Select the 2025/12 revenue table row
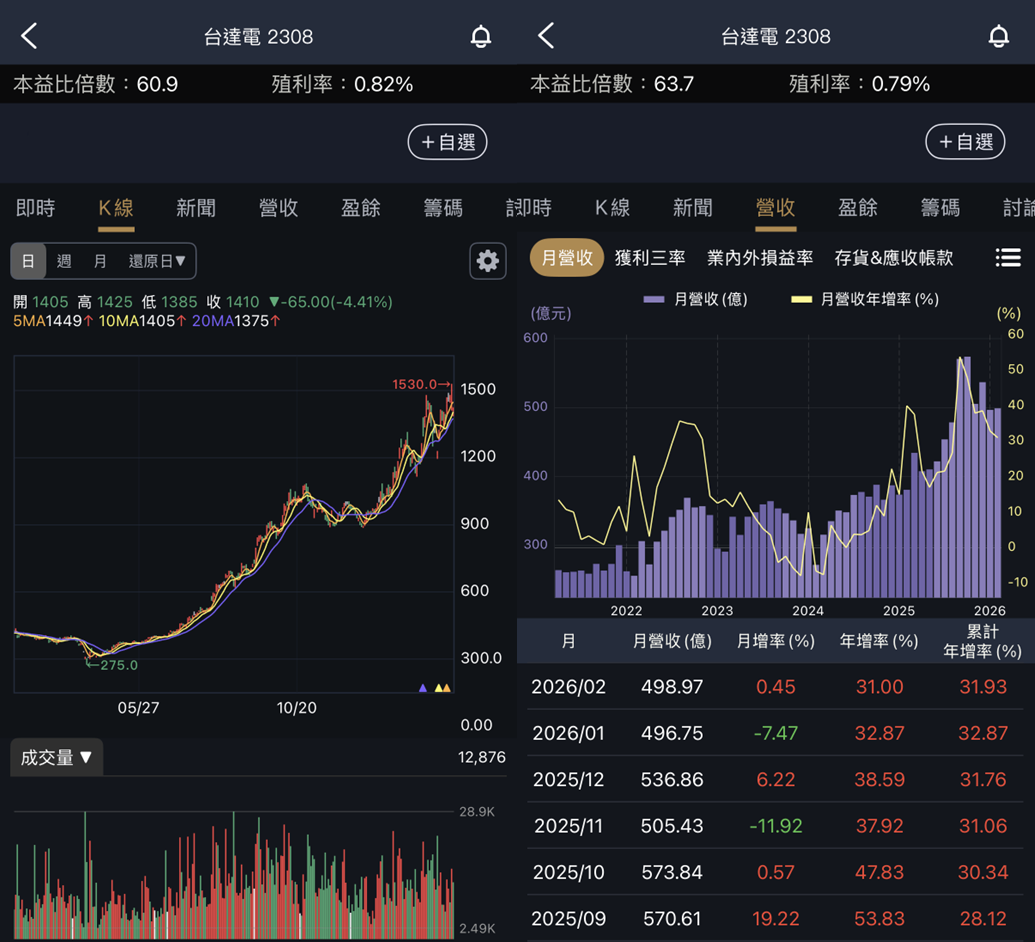This screenshot has width=1035, height=942. pos(775,779)
